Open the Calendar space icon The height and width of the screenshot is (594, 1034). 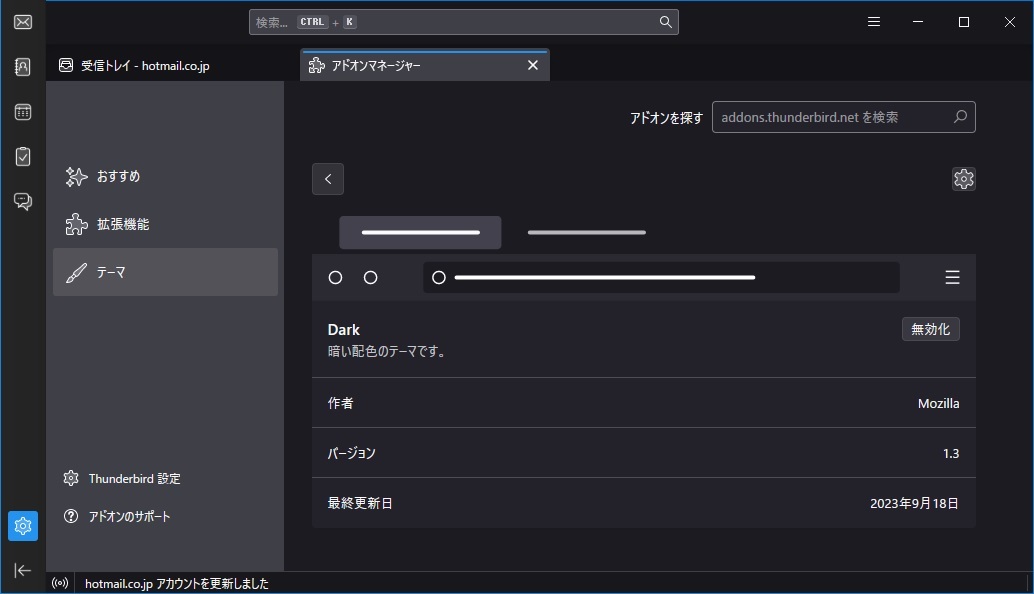[x=22, y=112]
